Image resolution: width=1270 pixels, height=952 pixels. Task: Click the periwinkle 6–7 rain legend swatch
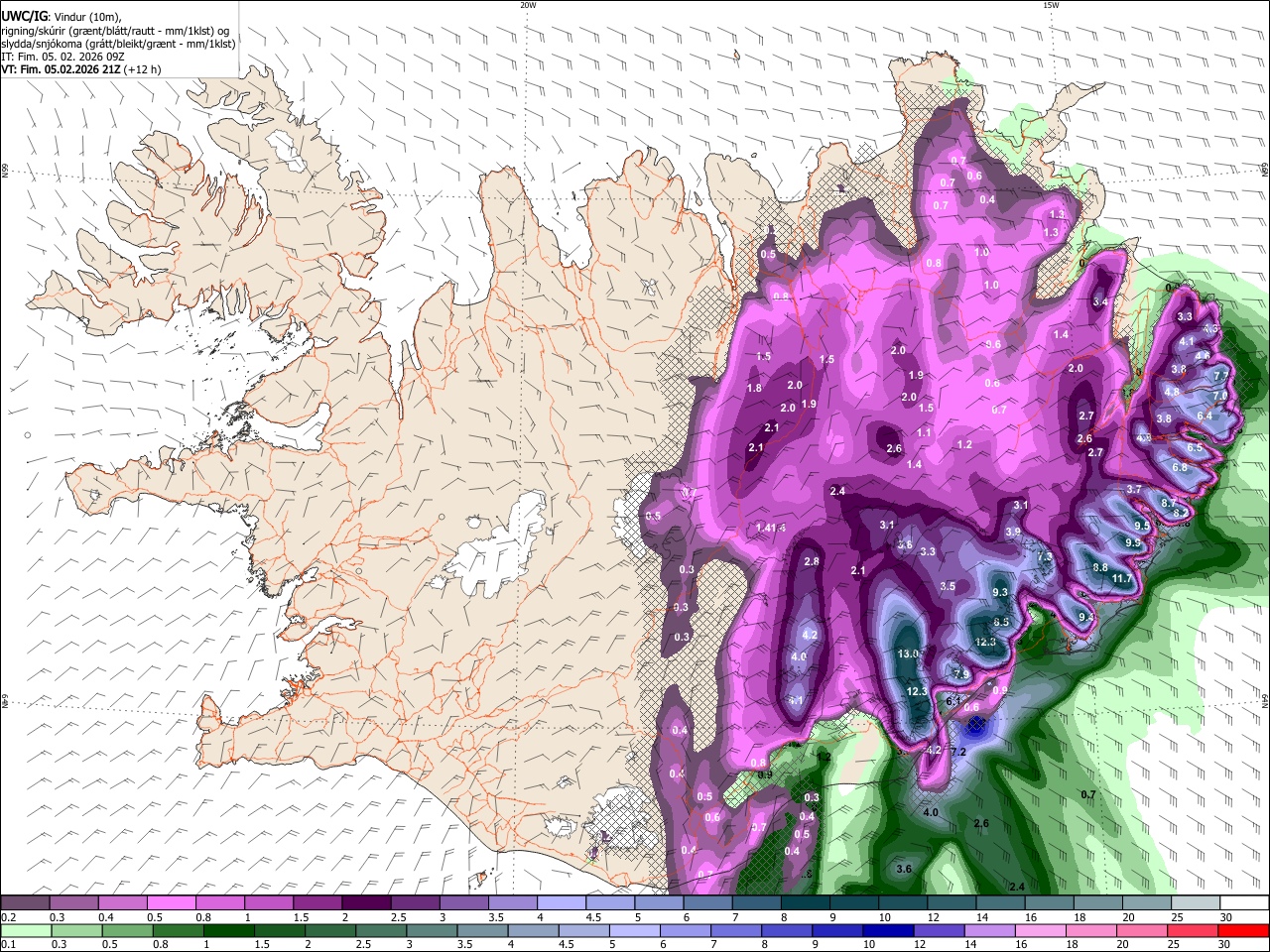(686, 930)
